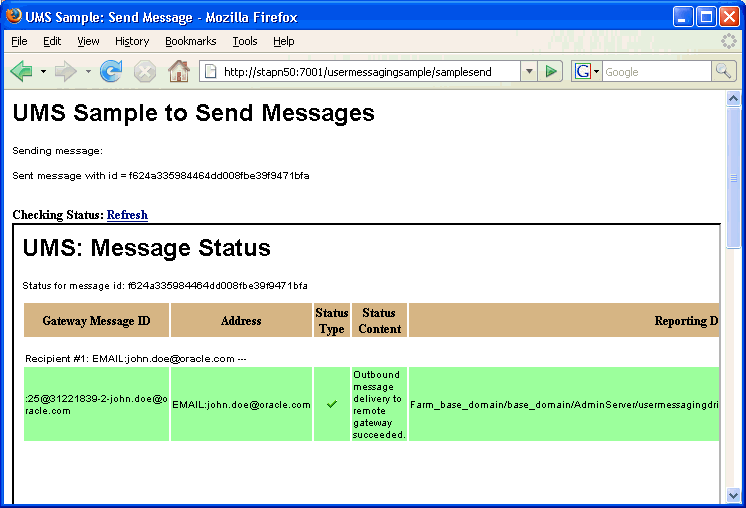Go back with the green Back arrow
746x508 pixels.
pos(21,72)
